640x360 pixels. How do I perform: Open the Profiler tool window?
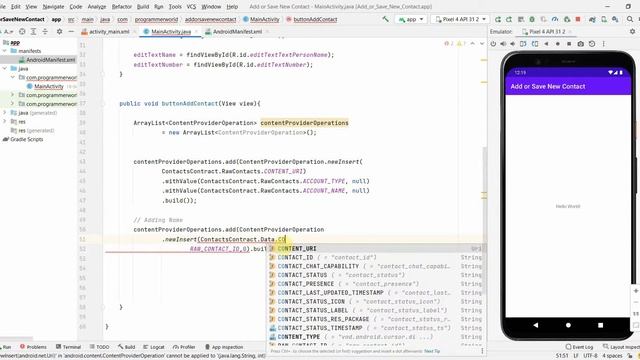tap(184, 347)
